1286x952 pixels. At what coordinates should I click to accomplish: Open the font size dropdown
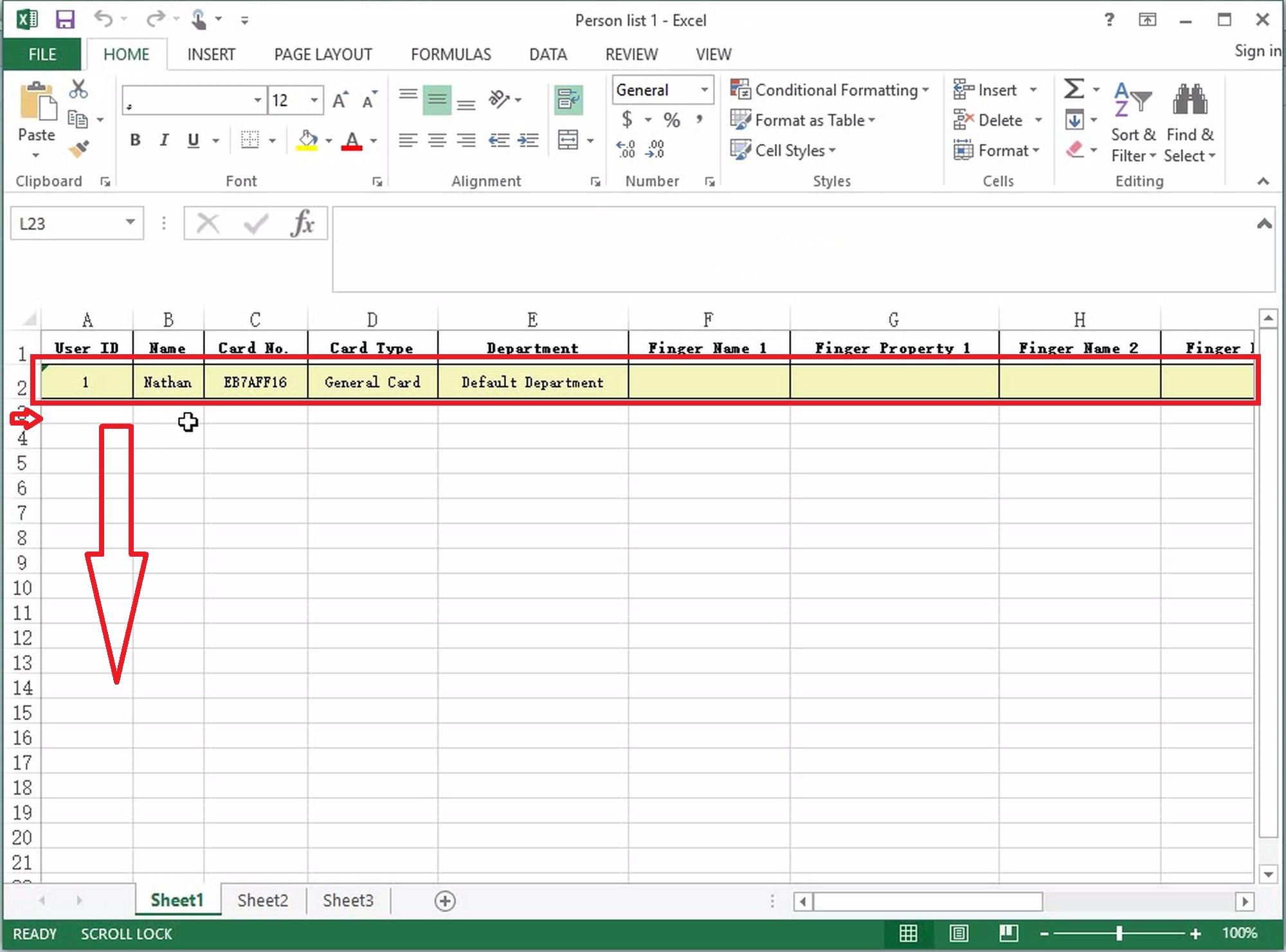pyautogui.click(x=314, y=100)
